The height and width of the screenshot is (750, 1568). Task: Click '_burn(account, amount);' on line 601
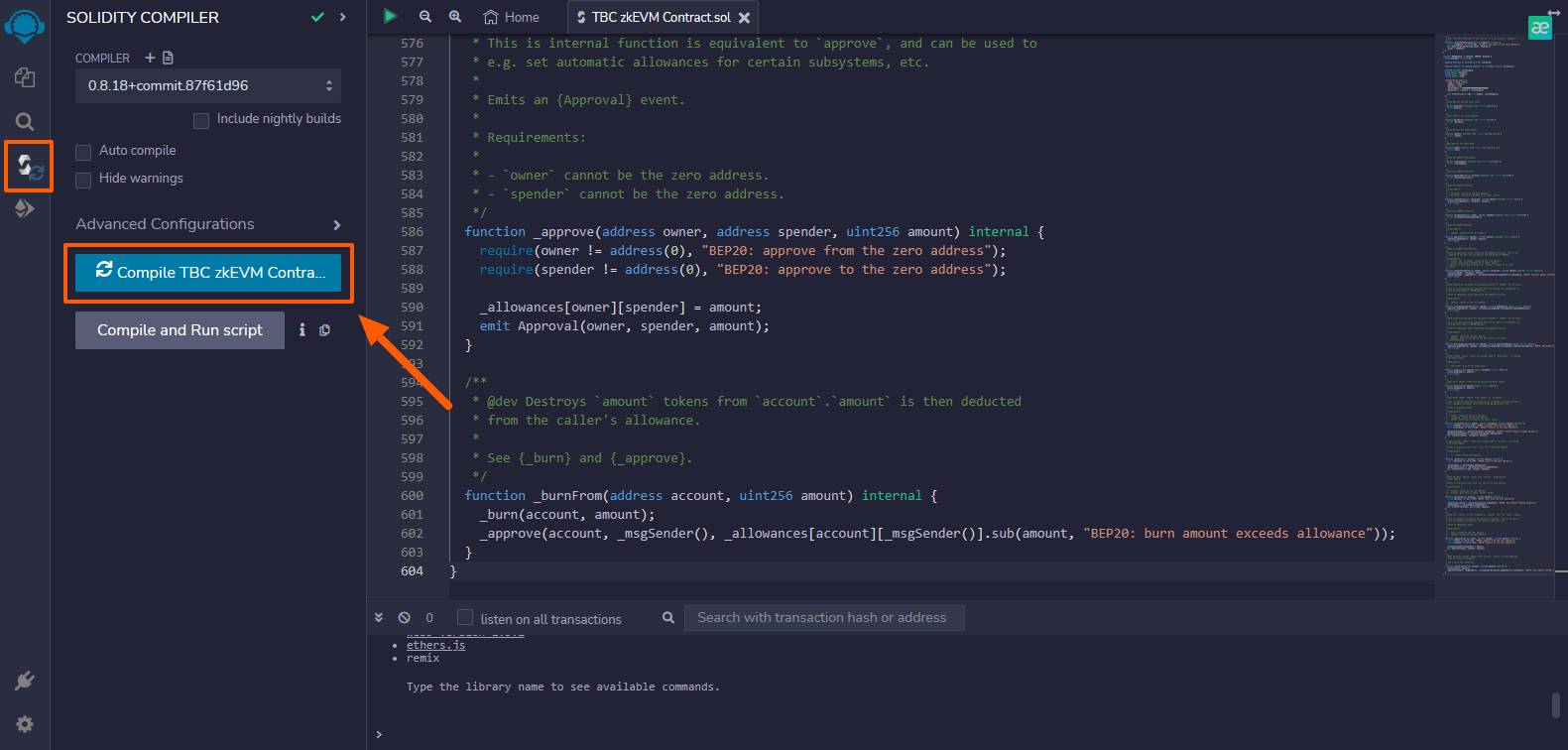pyautogui.click(x=567, y=514)
